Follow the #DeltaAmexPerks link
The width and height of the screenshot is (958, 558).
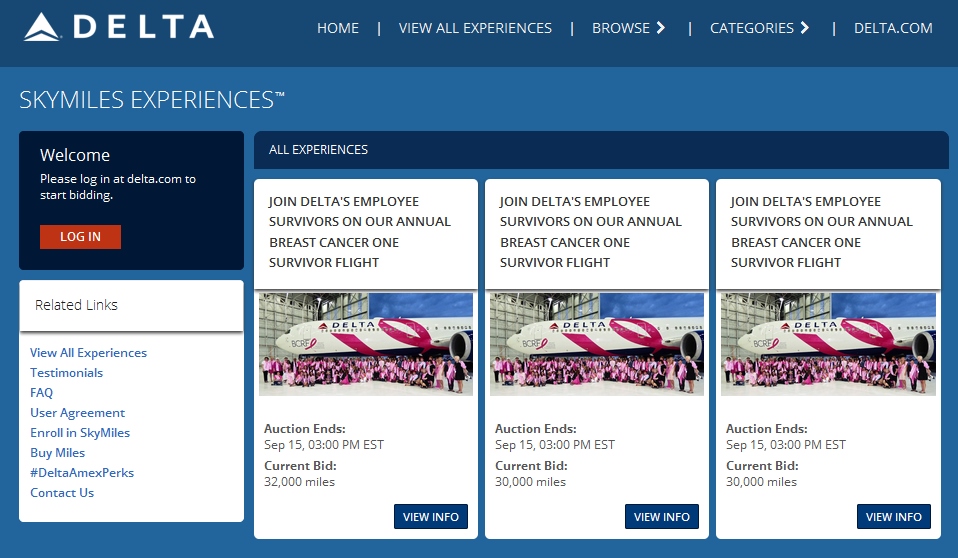tap(82, 473)
